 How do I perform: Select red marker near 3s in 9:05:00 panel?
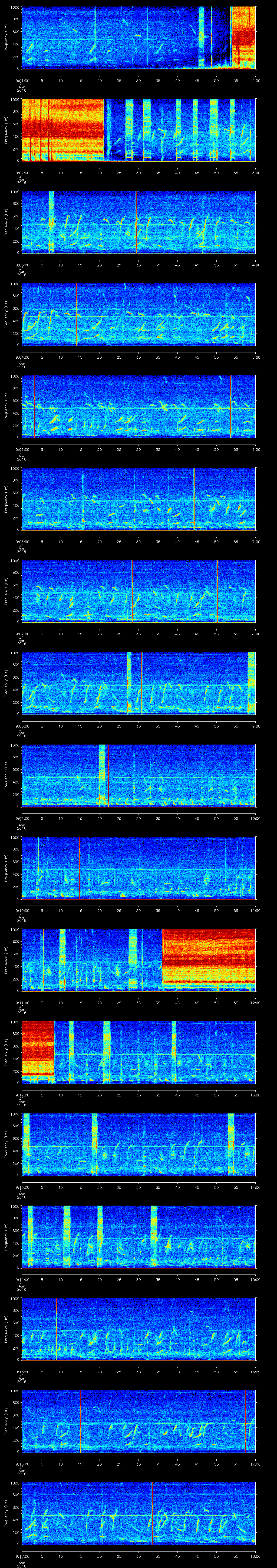tap(35, 407)
